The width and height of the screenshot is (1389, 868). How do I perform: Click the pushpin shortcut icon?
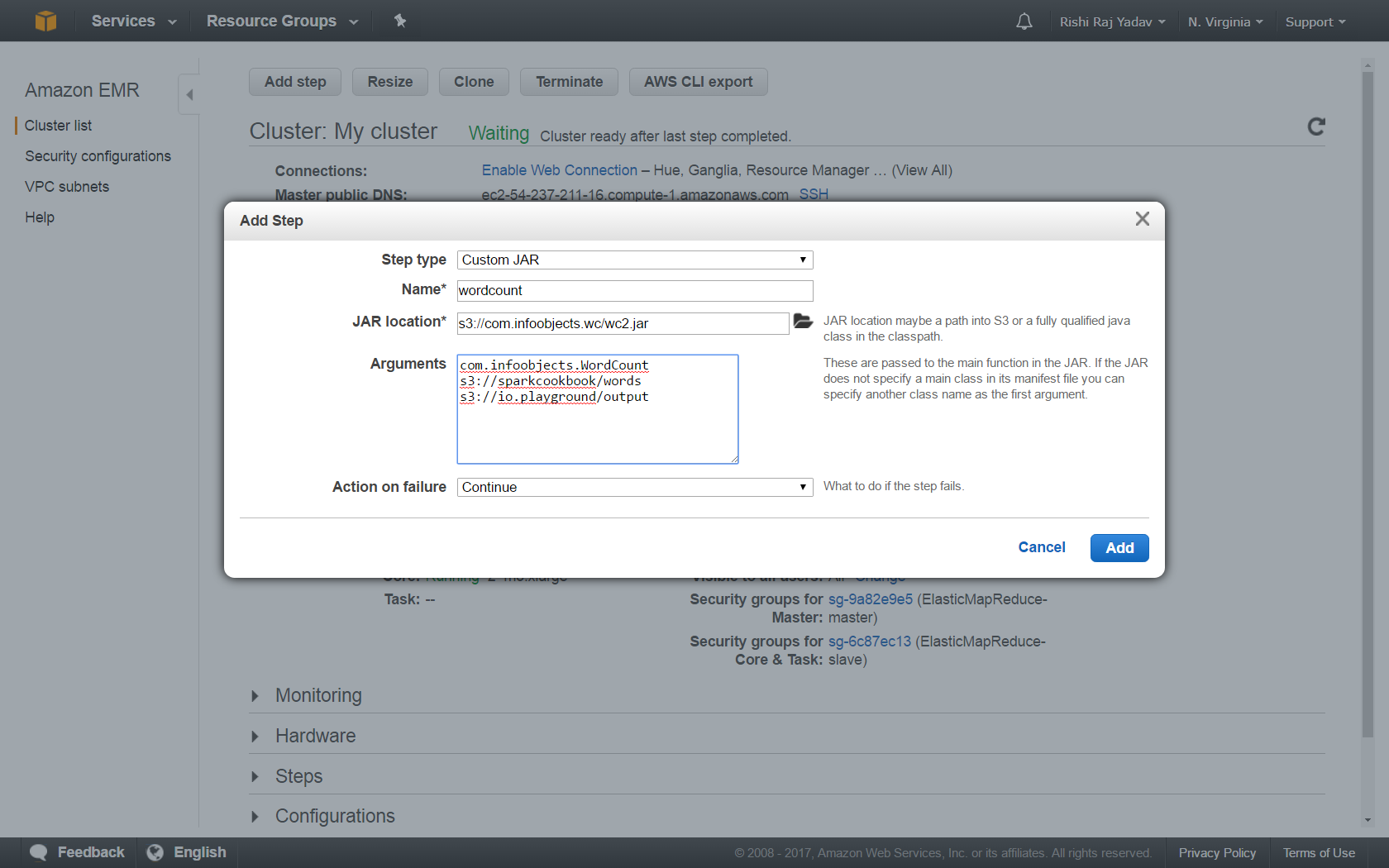(x=400, y=21)
